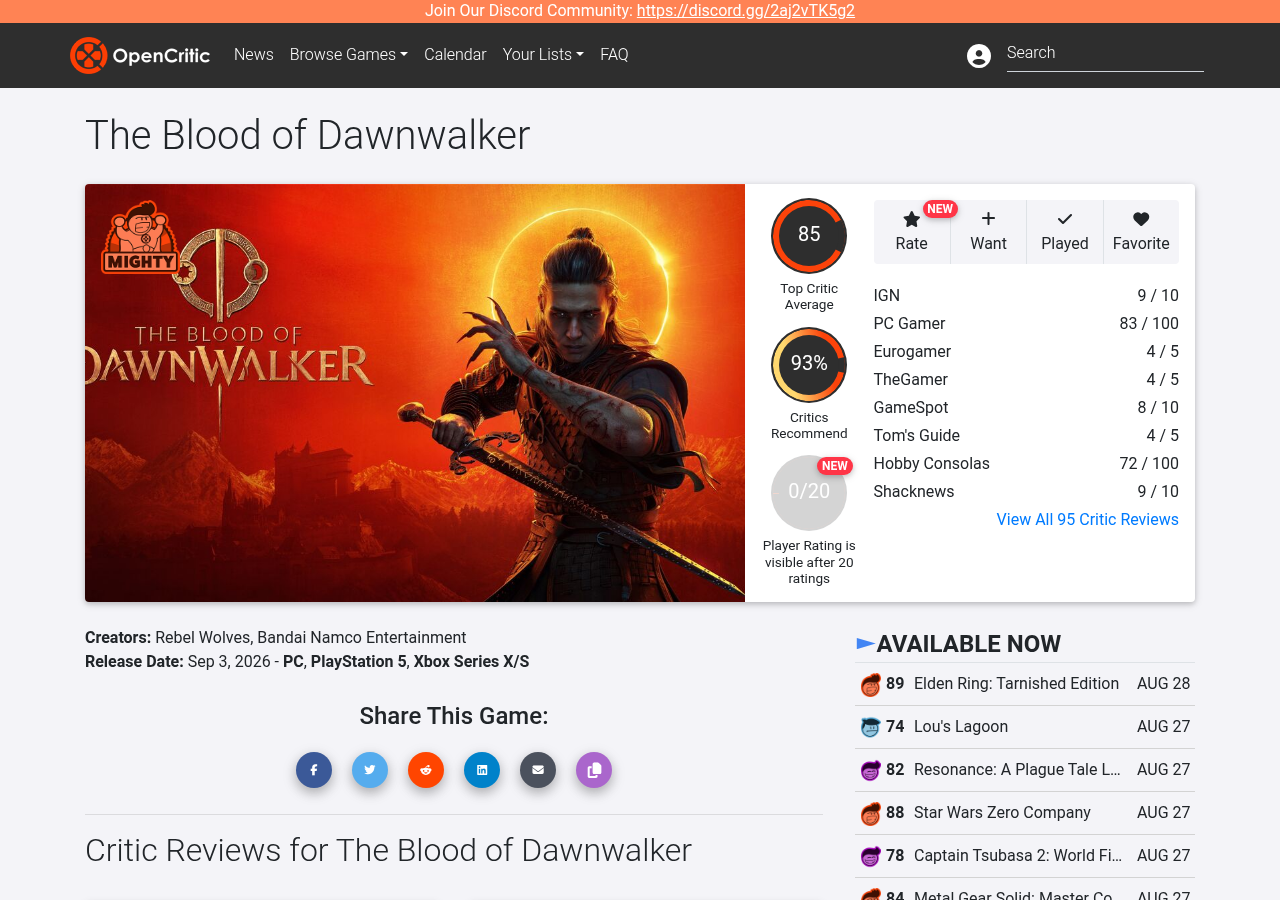The width and height of the screenshot is (1280, 900).
Task: Open Lou's Lagoon game page
Action: pyautogui.click(x=961, y=727)
